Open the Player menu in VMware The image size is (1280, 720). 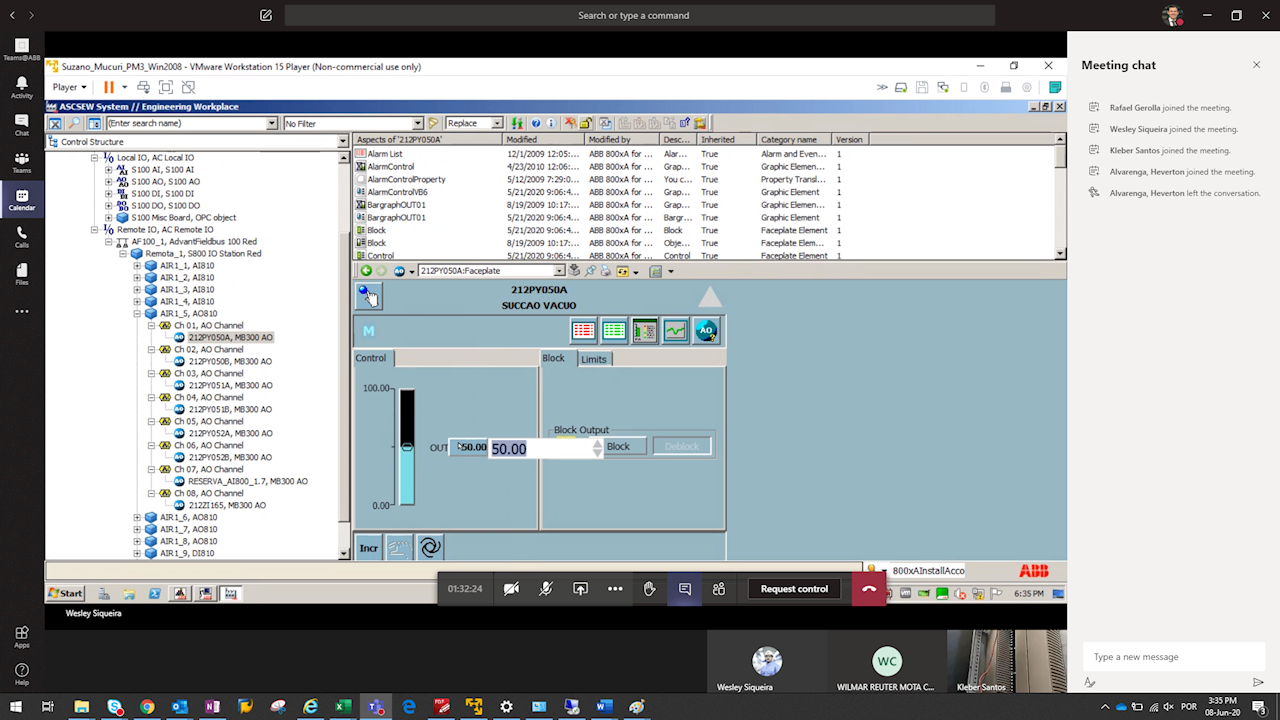pyautogui.click(x=69, y=87)
